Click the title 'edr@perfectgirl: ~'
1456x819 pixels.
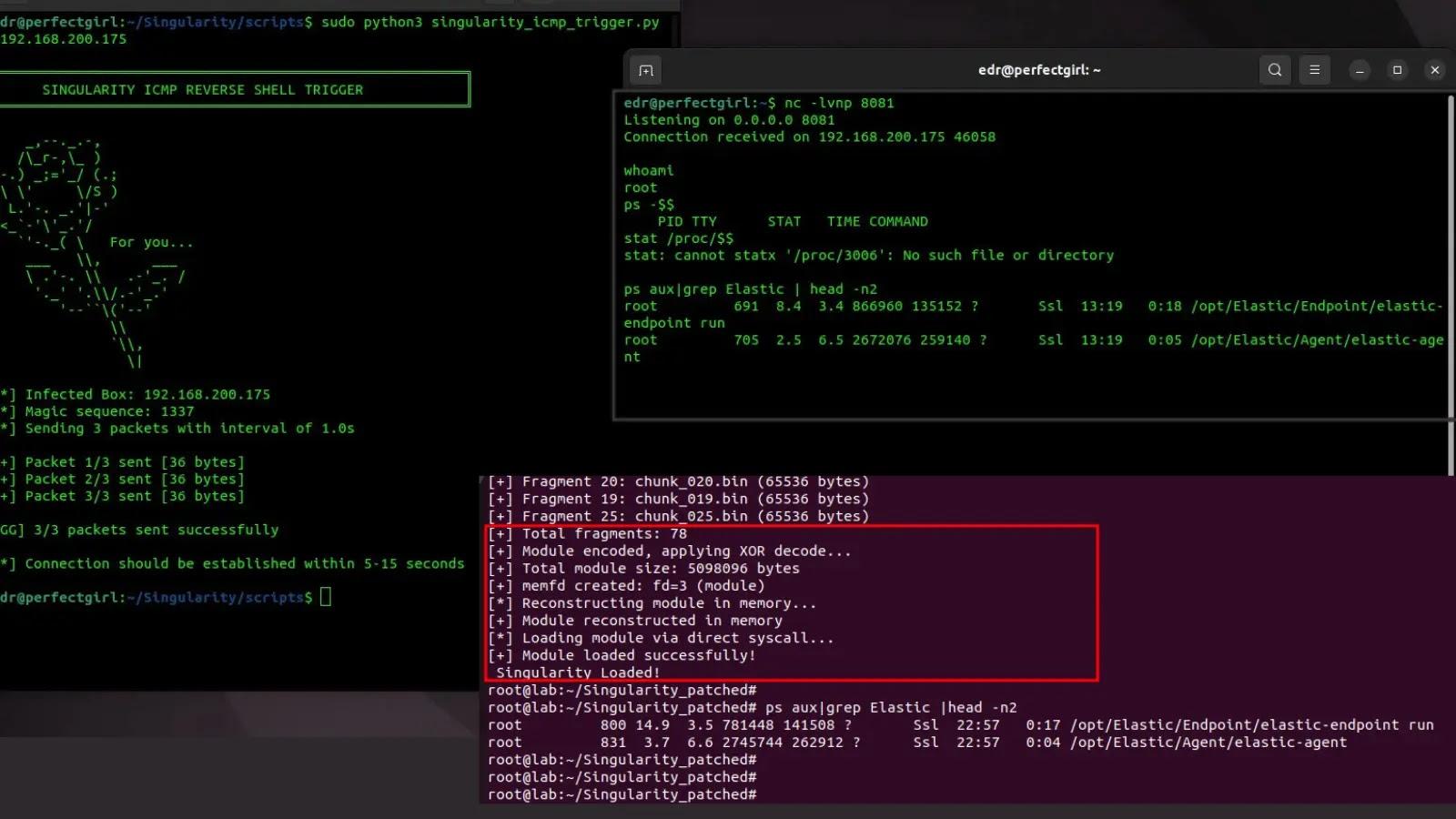coord(1037,69)
